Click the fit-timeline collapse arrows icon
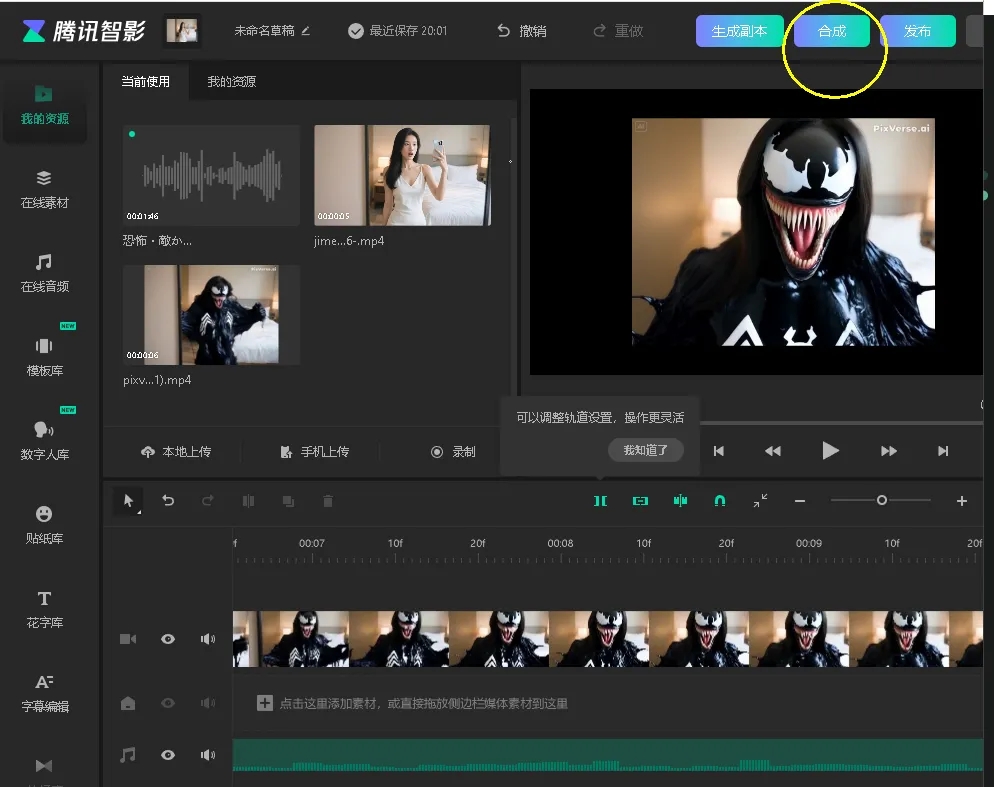 point(761,501)
